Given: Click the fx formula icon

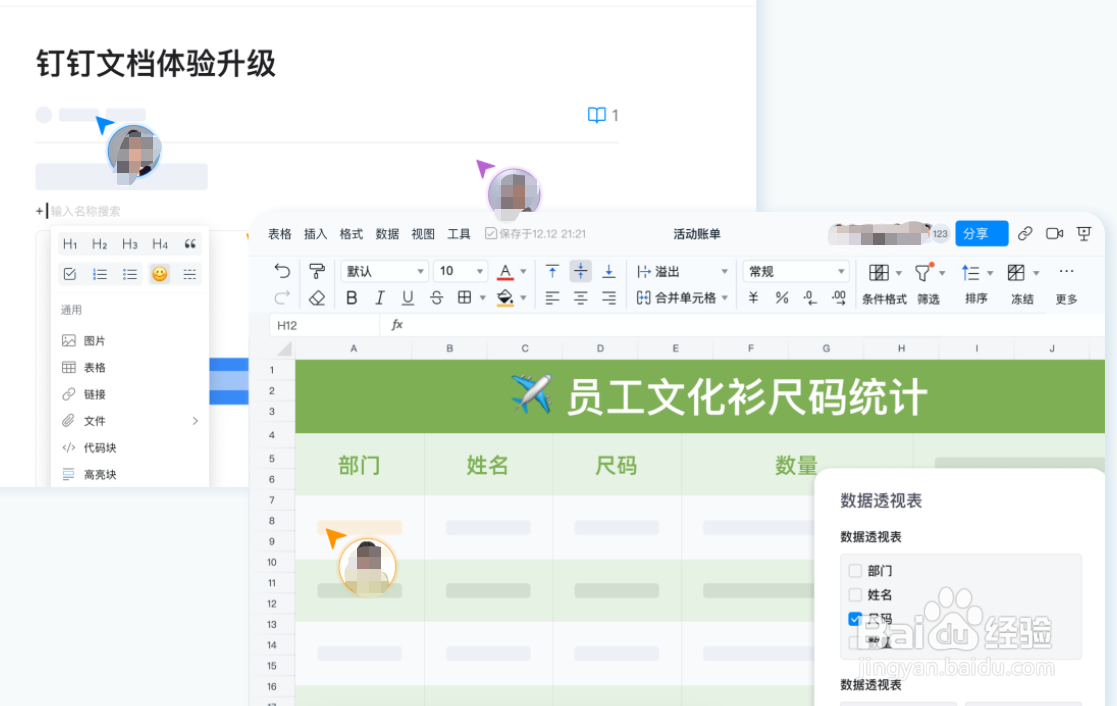Looking at the screenshot, I should pyautogui.click(x=397, y=325).
